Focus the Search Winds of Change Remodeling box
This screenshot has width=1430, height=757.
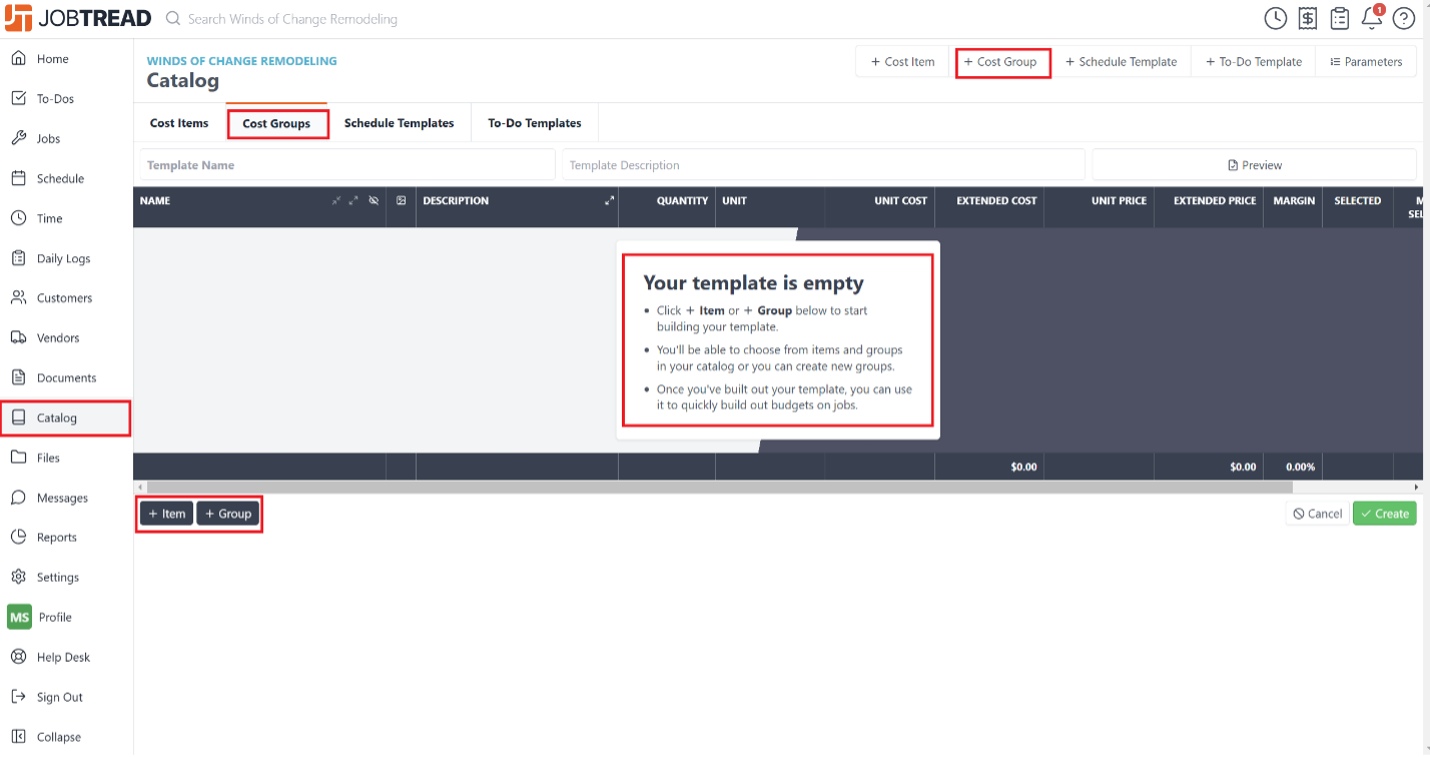point(292,19)
